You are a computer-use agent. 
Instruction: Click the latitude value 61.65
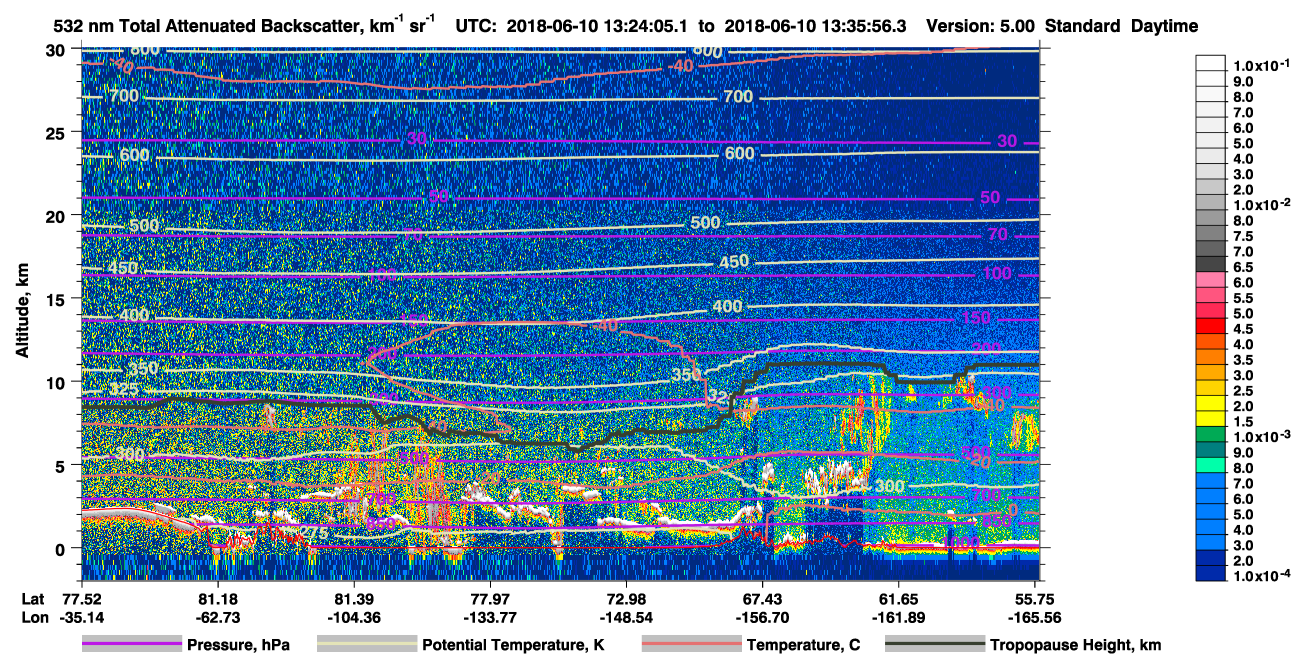(x=899, y=598)
